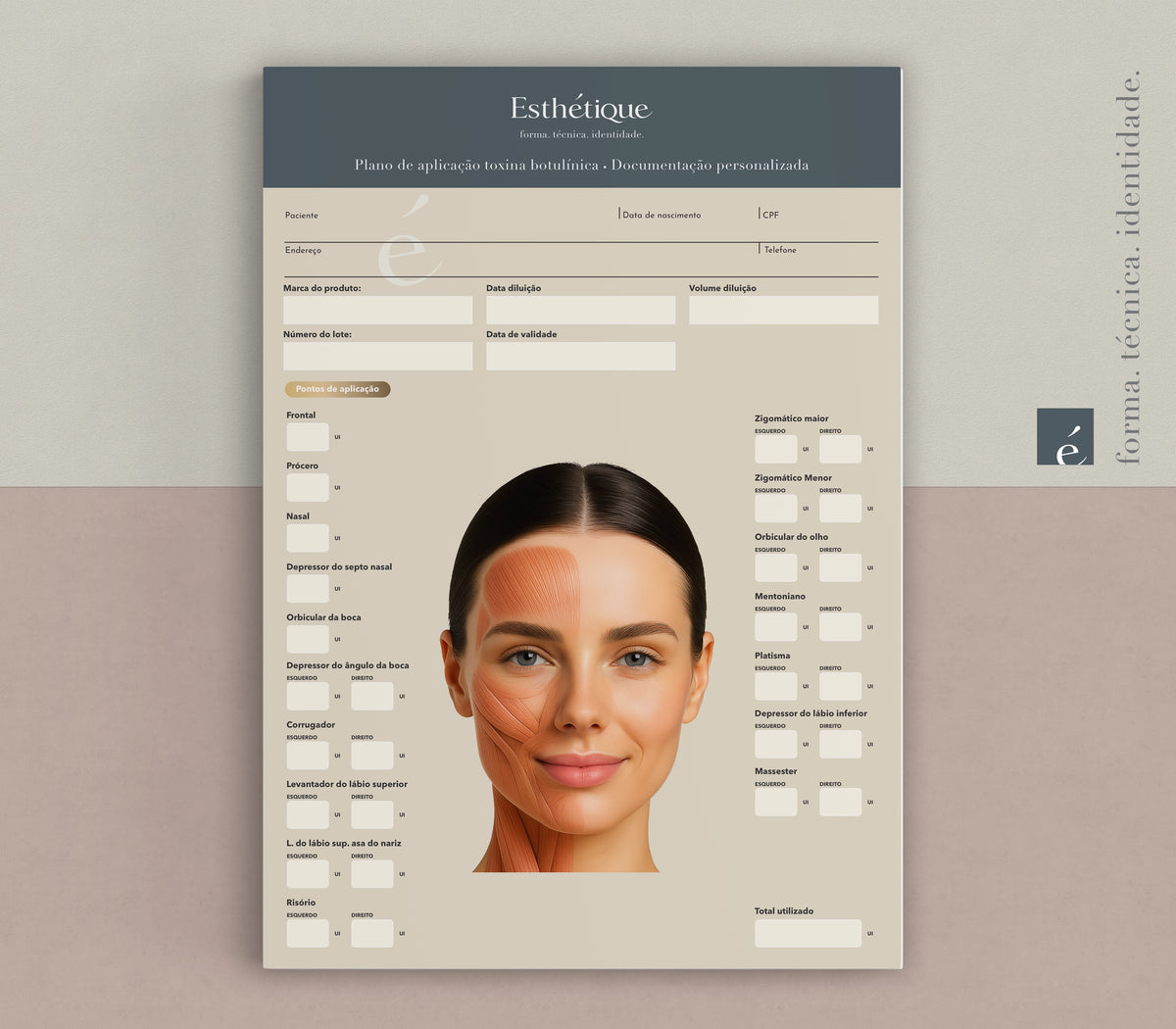Click the Corrugador direito box

coord(372,756)
